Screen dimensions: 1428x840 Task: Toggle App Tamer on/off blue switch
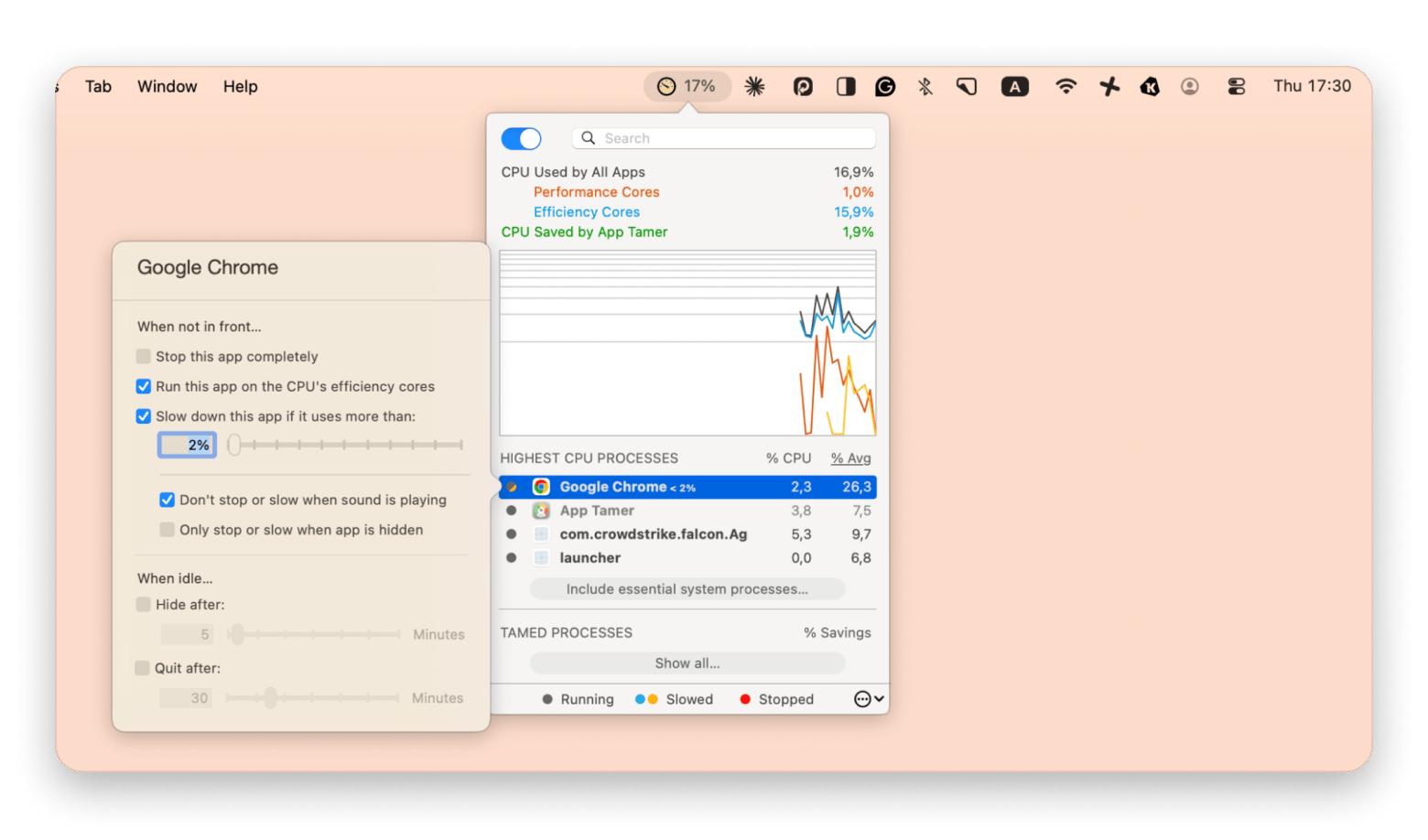[522, 138]
